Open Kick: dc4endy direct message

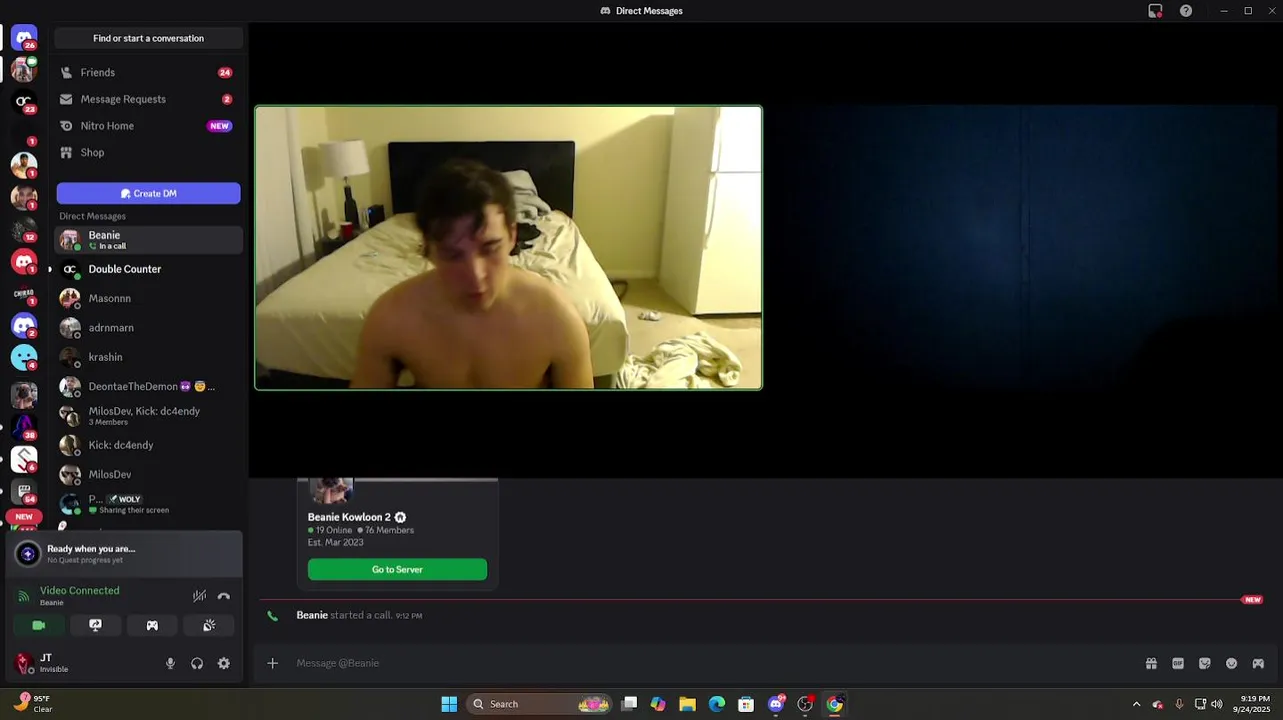click(x=148, y=445)
